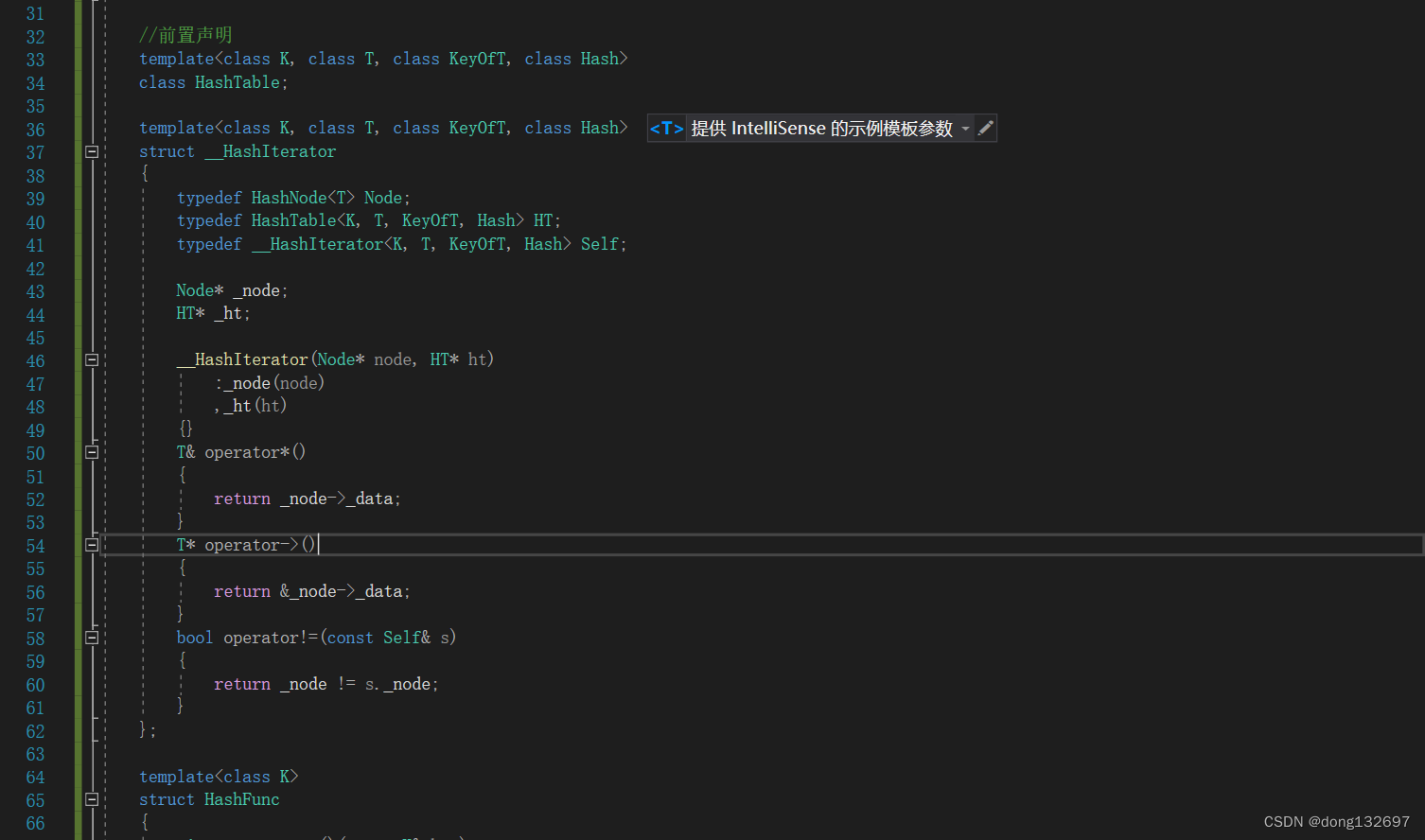1425x840 pixels.
Task: Click line number 35
Action: coord(35,106)
